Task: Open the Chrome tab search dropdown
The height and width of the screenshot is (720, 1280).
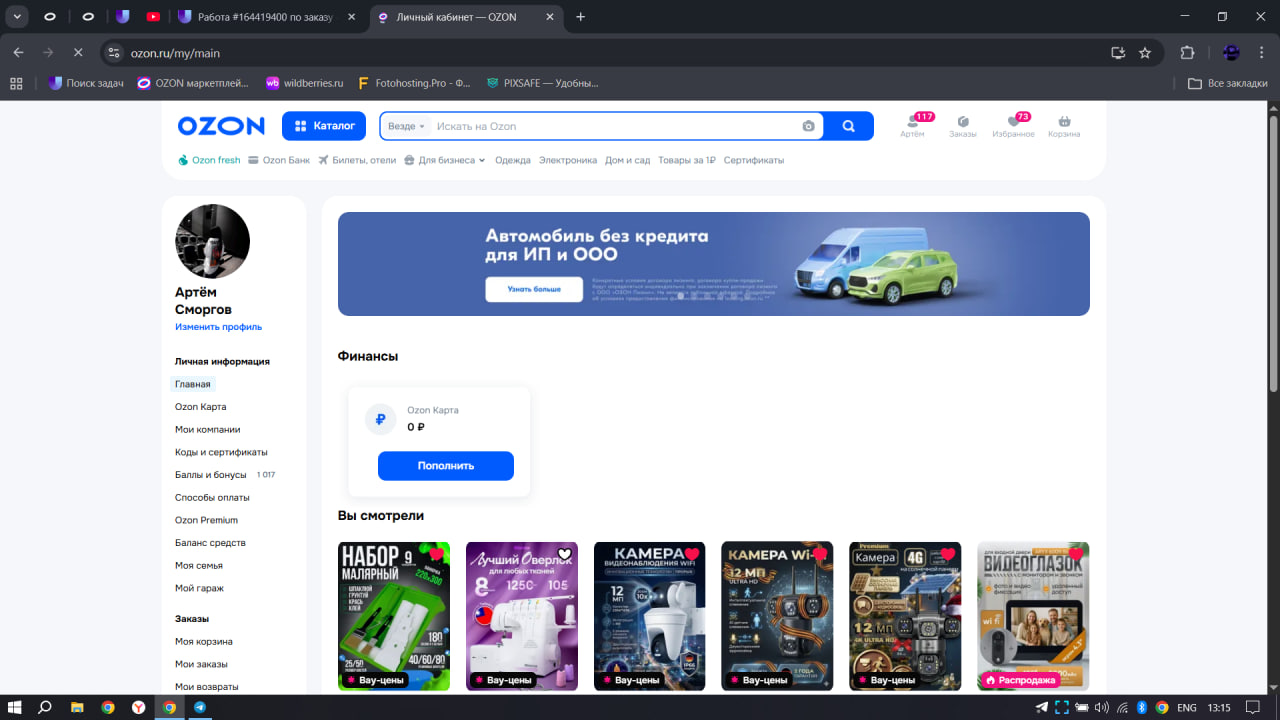Action: pyautogui.click(x=18, y=17)
